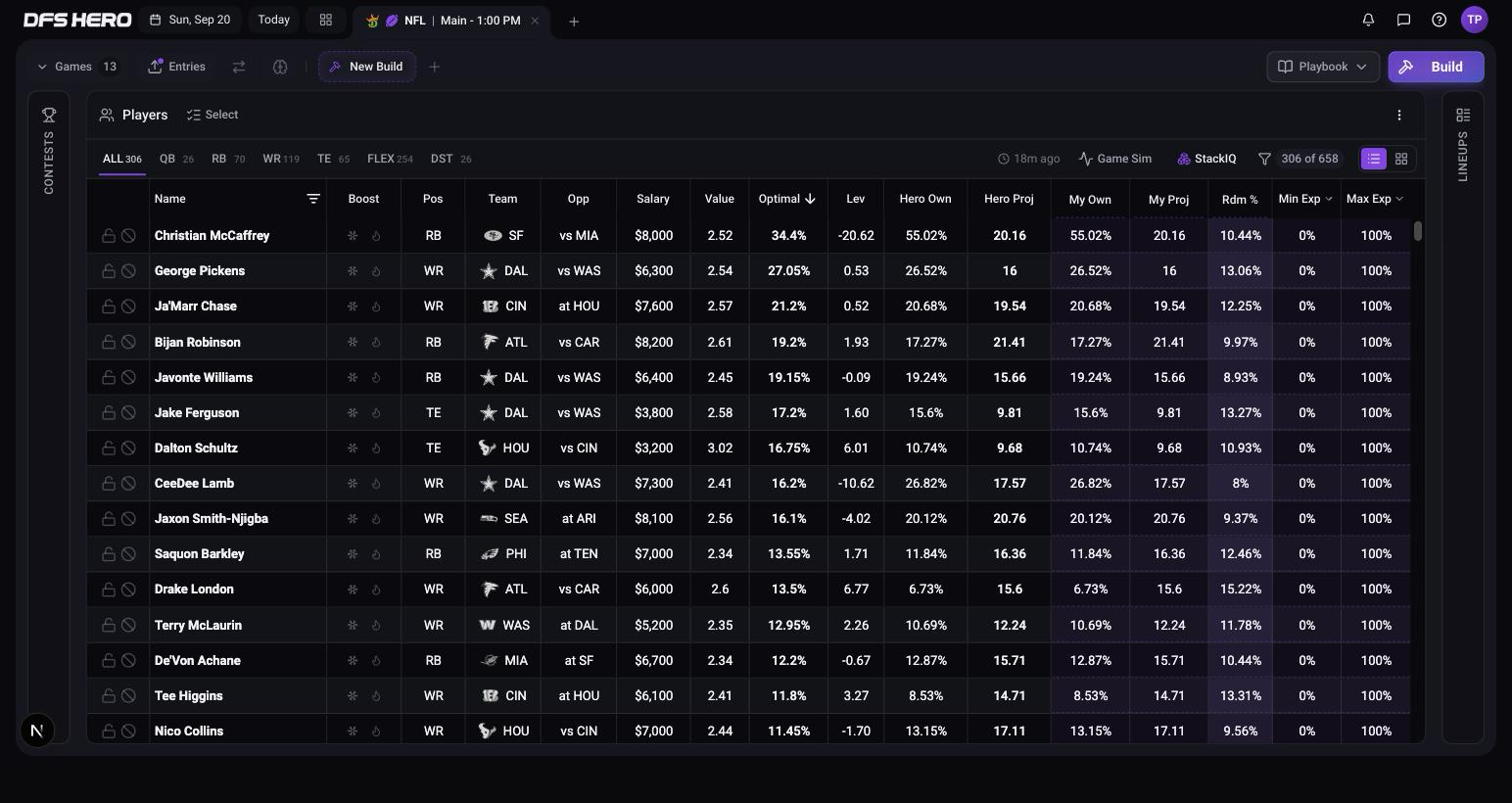Click the fire boost icon for Terry McLaurin

(x=376, y=625)
